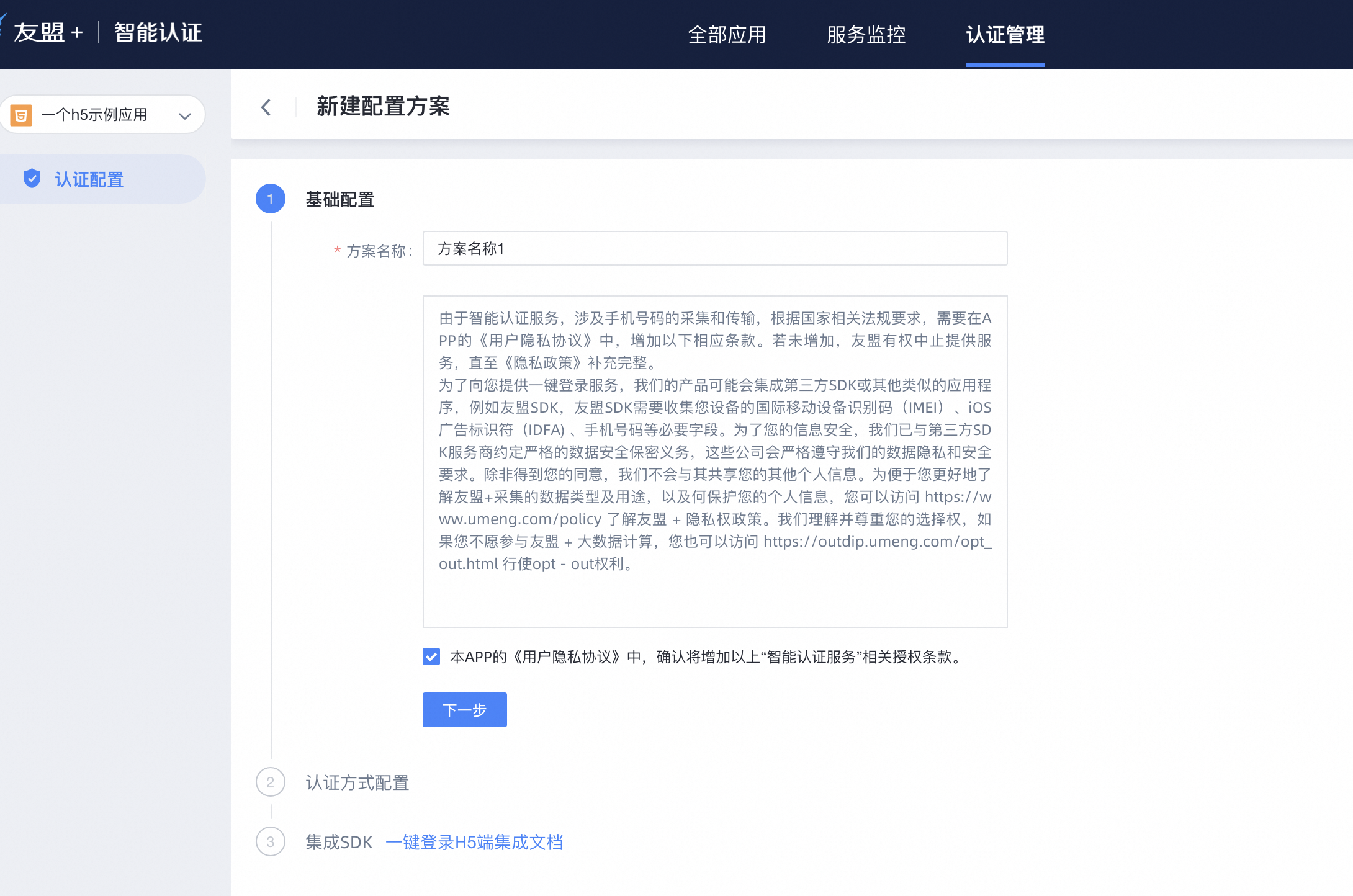
Task: Click the shield icon beside 认证配置
Action: pos(32,179)
